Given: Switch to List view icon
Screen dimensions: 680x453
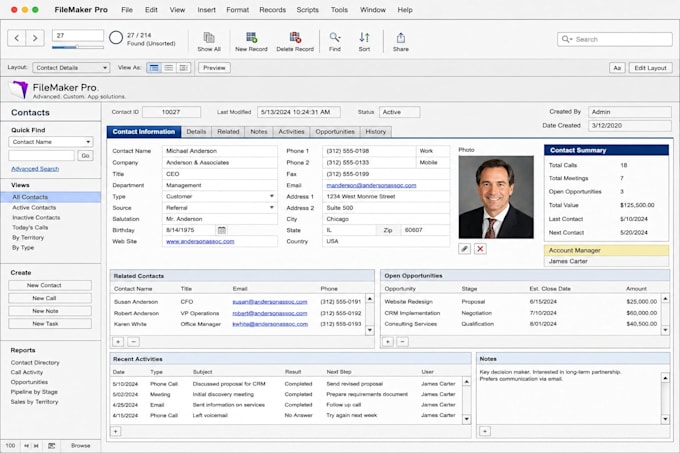Looking at the screenshot, I should pyautogui.click(x=169, y=68).
